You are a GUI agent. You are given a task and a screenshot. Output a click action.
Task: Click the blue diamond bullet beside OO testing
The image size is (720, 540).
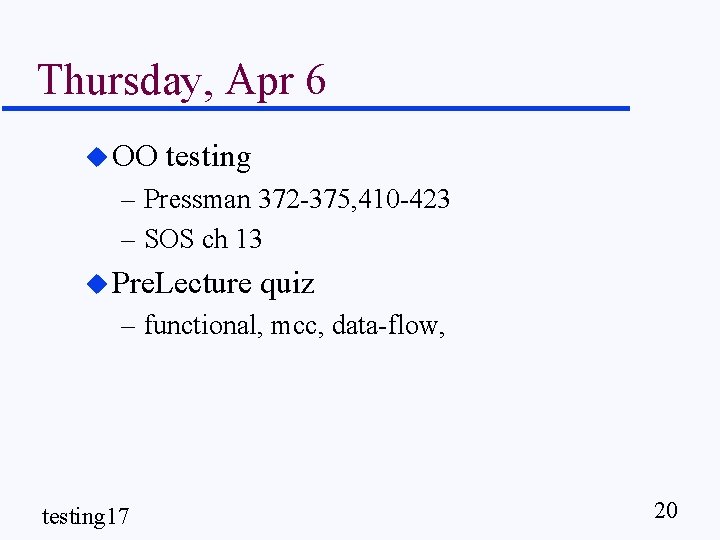click(97, 157)
